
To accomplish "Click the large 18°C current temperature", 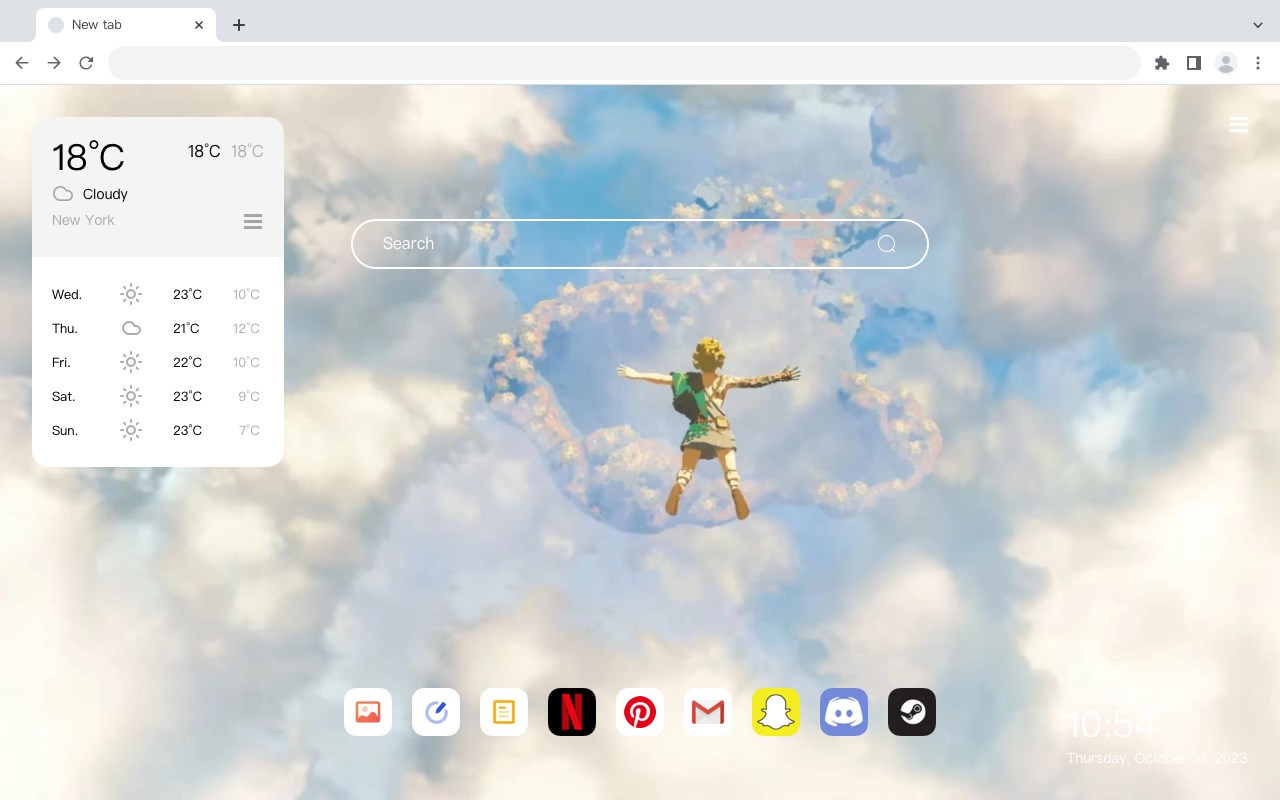I will pyautogui.click(x=88, y=157).
